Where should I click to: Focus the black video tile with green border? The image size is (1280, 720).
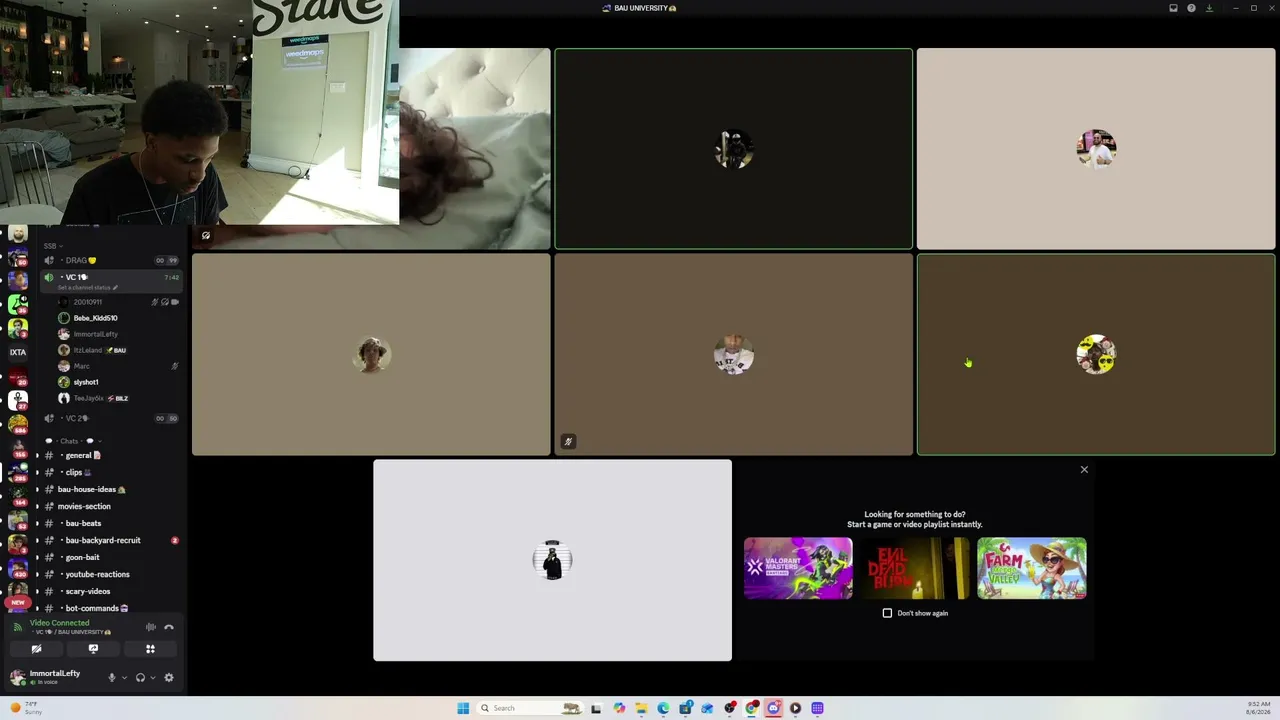click(x=734, y=149)
